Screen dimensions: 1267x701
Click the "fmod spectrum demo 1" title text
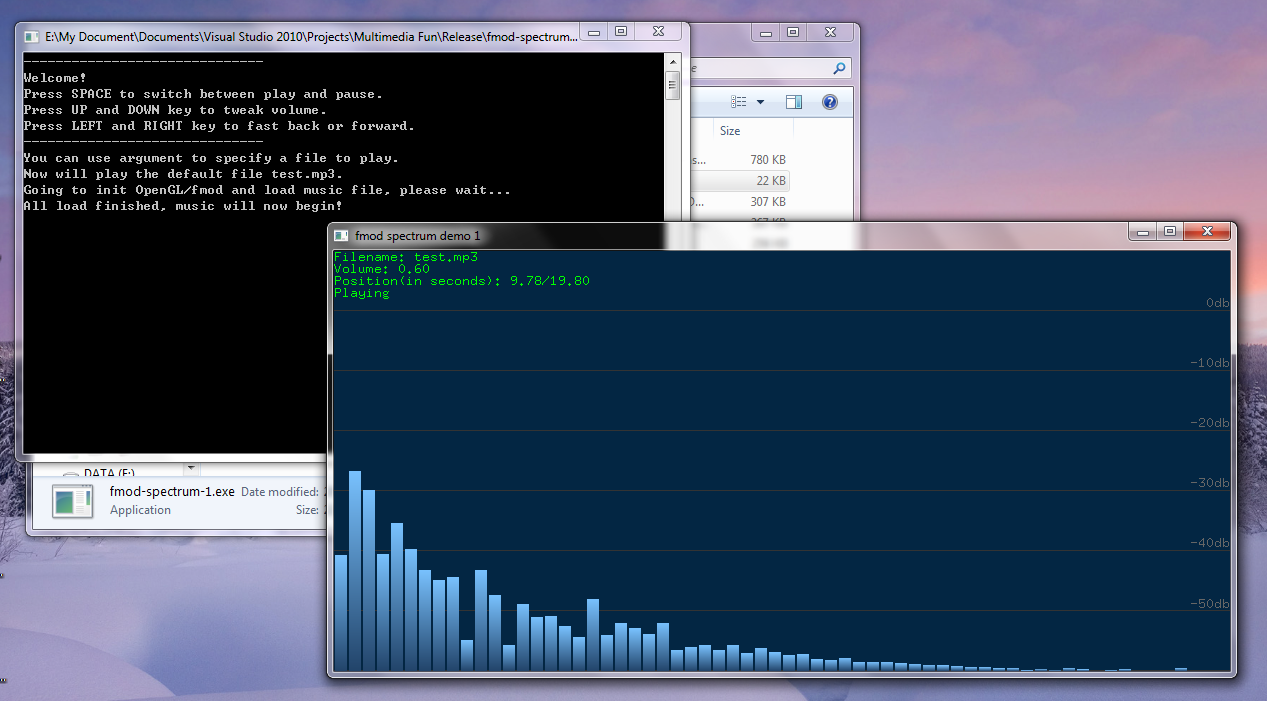418,235
